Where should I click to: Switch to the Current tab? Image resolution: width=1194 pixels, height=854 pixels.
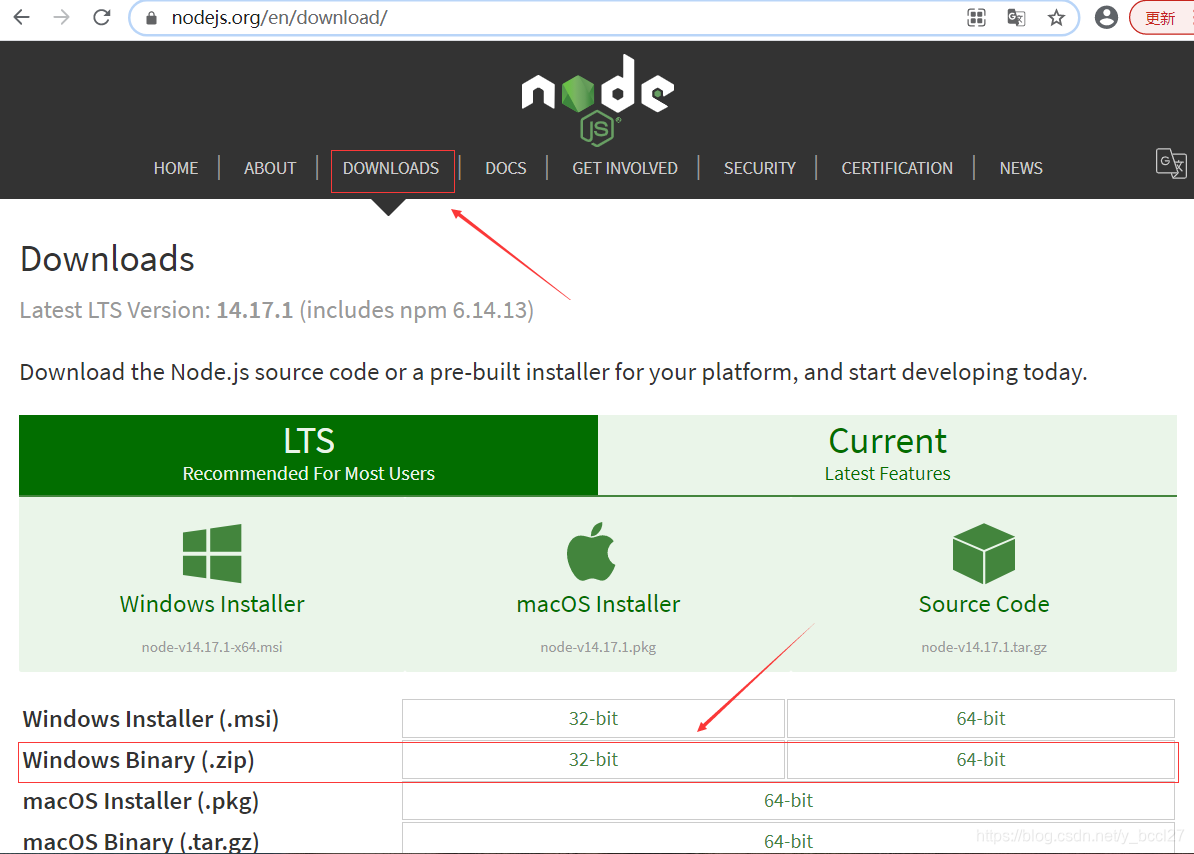coord(888,455)
